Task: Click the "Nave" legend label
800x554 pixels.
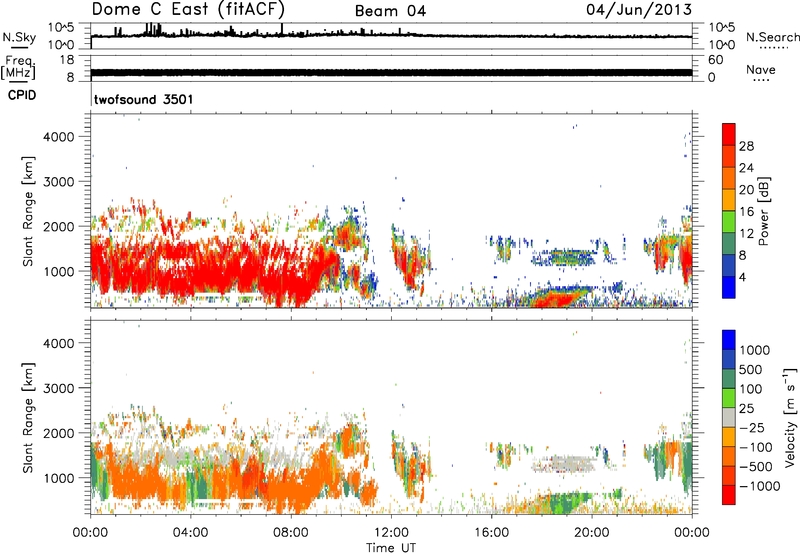Action: click(x=760, y=69)
